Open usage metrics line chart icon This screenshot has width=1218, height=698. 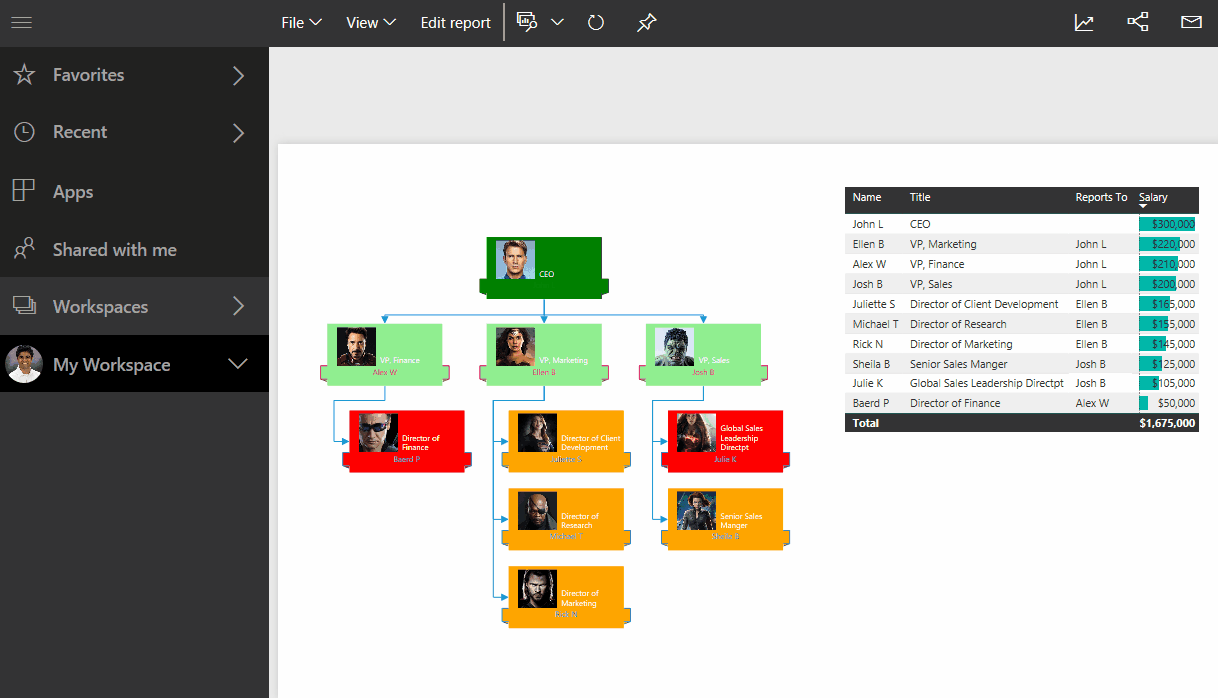point(1084,22)
